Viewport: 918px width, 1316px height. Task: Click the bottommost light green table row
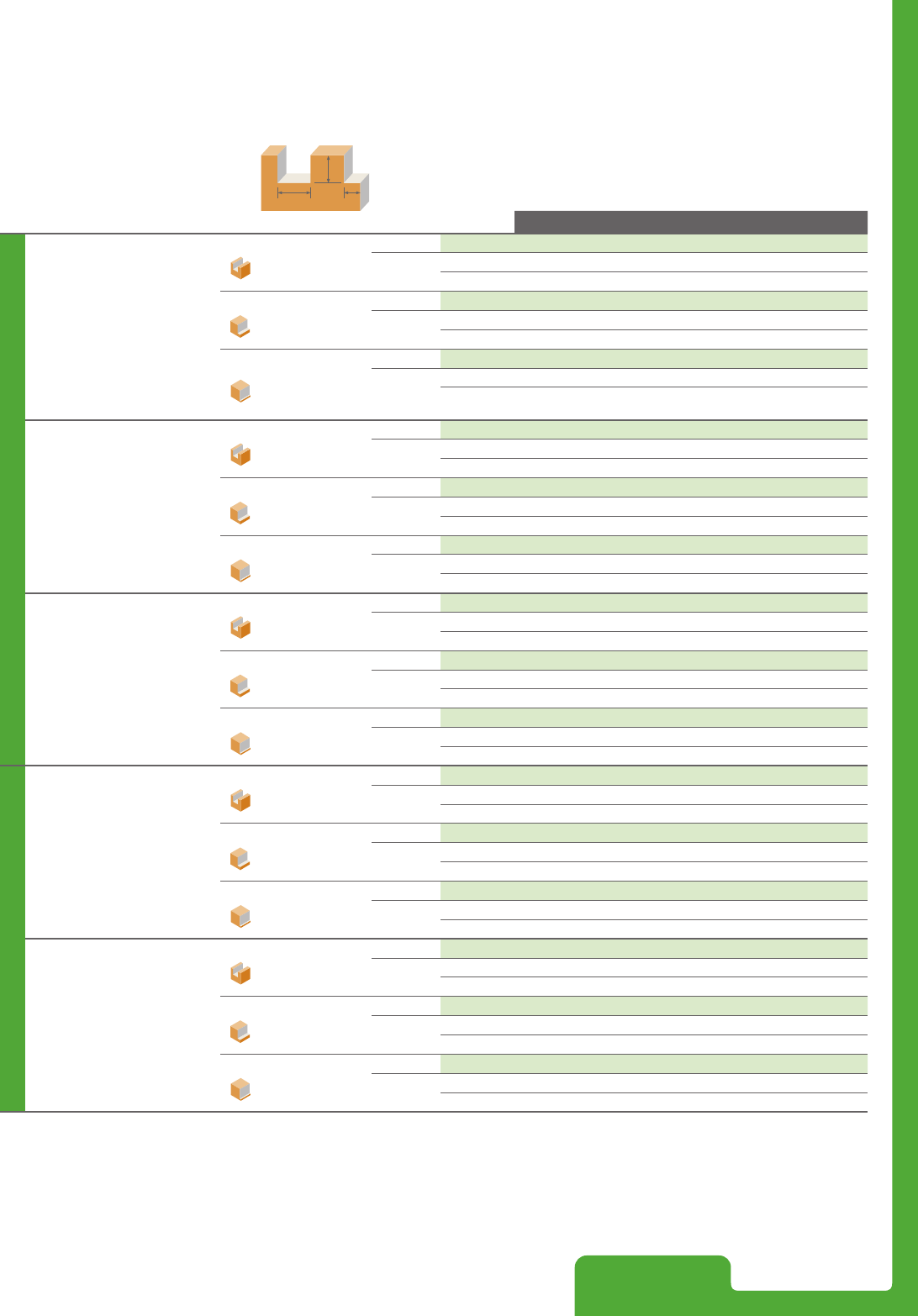[654, 1064]
